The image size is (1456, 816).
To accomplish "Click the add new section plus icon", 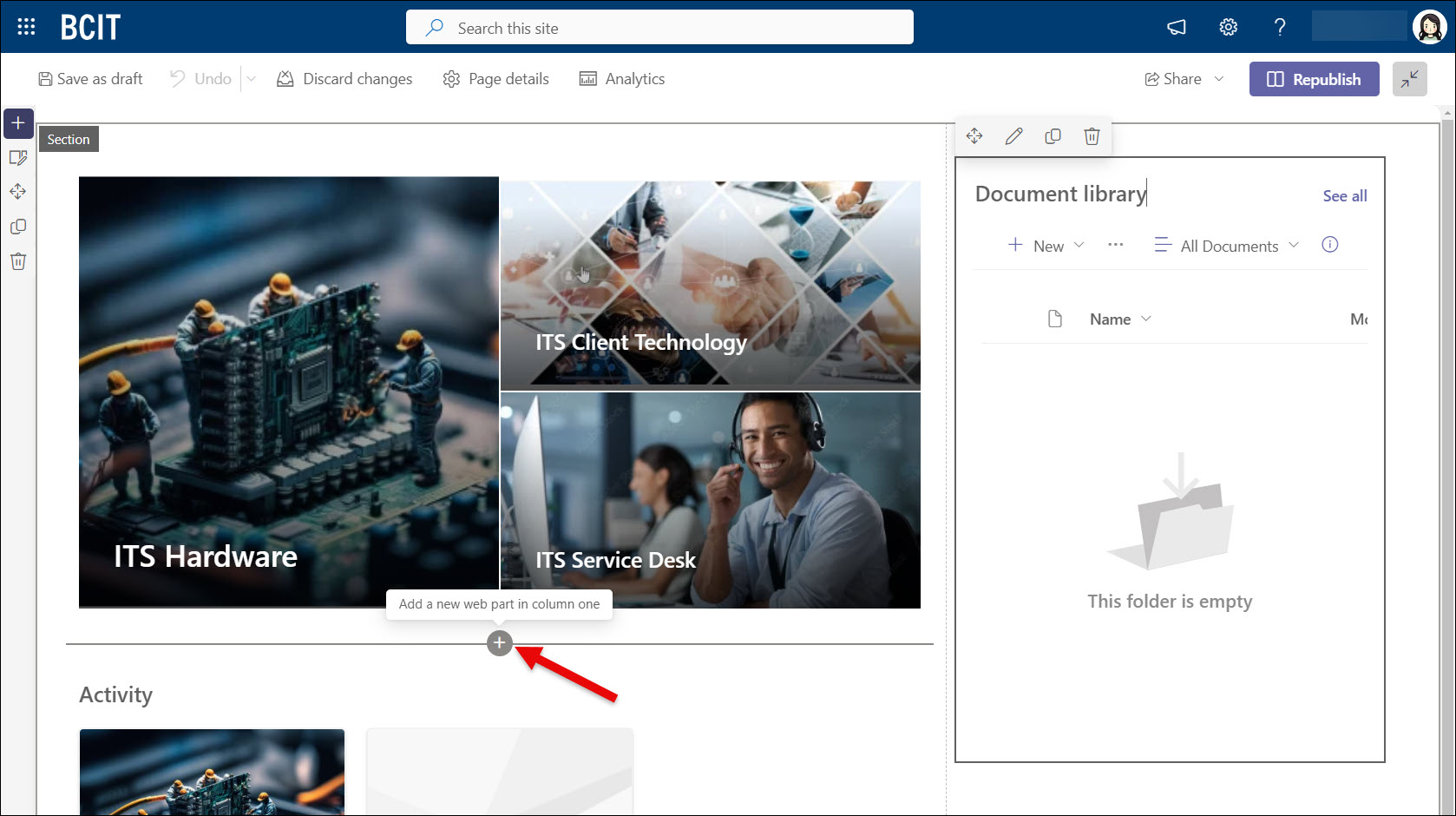I will click(x=18, y=123).
